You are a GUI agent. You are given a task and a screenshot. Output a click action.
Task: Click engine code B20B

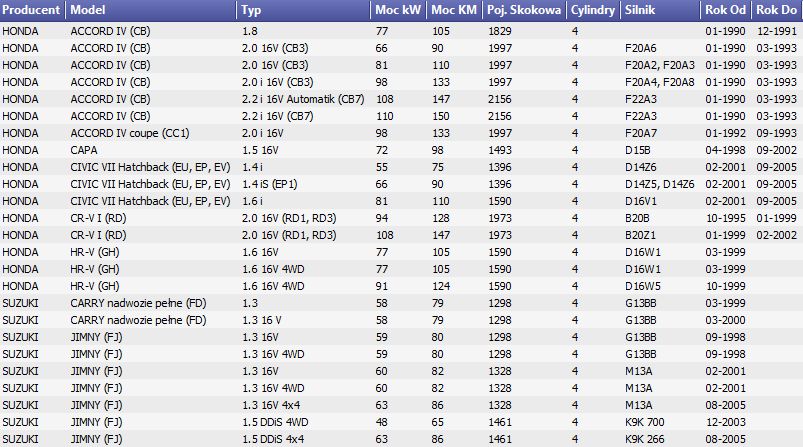[637, 218]
